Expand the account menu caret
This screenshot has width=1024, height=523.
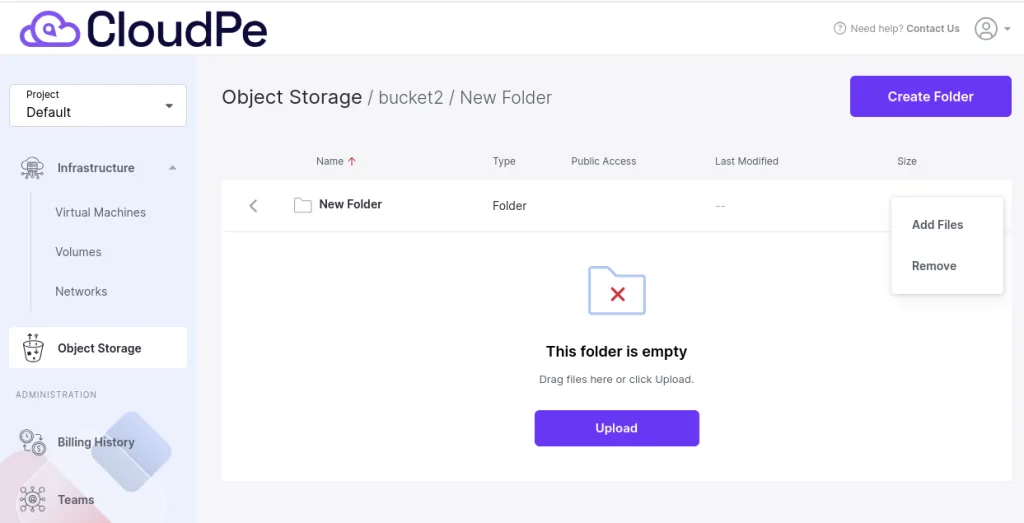[x=1007, y=29]
